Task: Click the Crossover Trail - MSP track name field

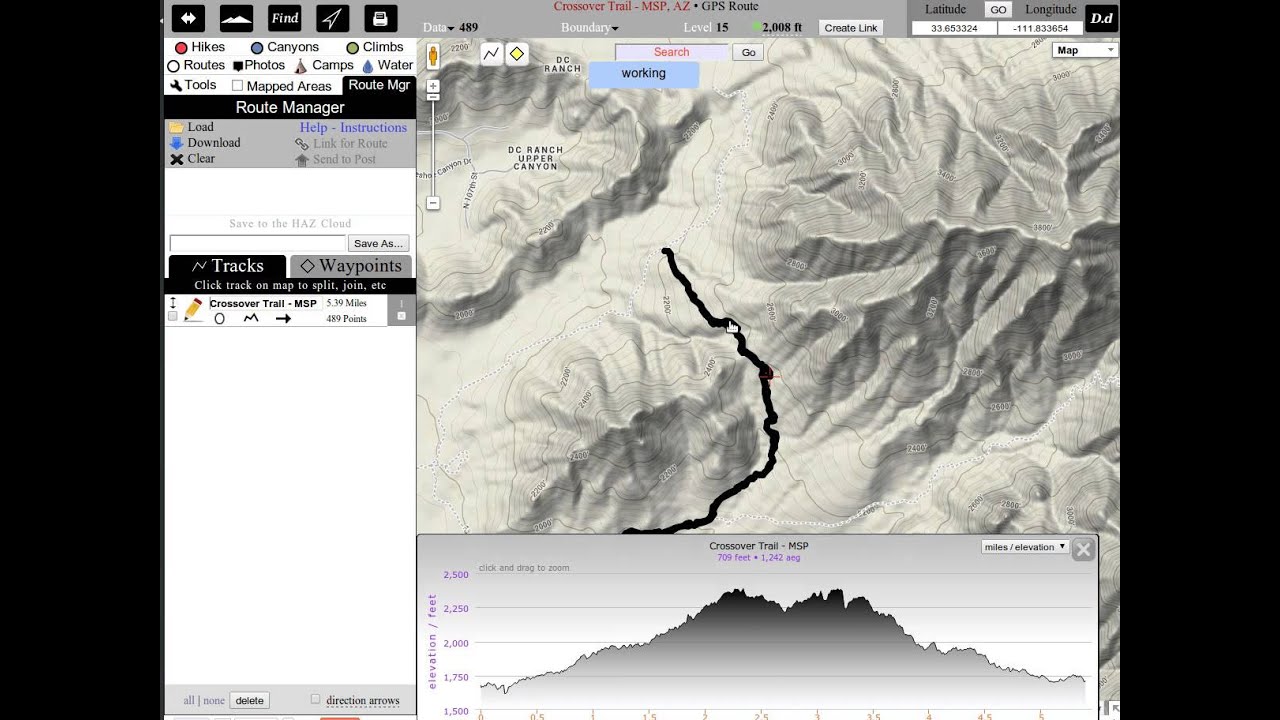Action: [x=264, y=303]
